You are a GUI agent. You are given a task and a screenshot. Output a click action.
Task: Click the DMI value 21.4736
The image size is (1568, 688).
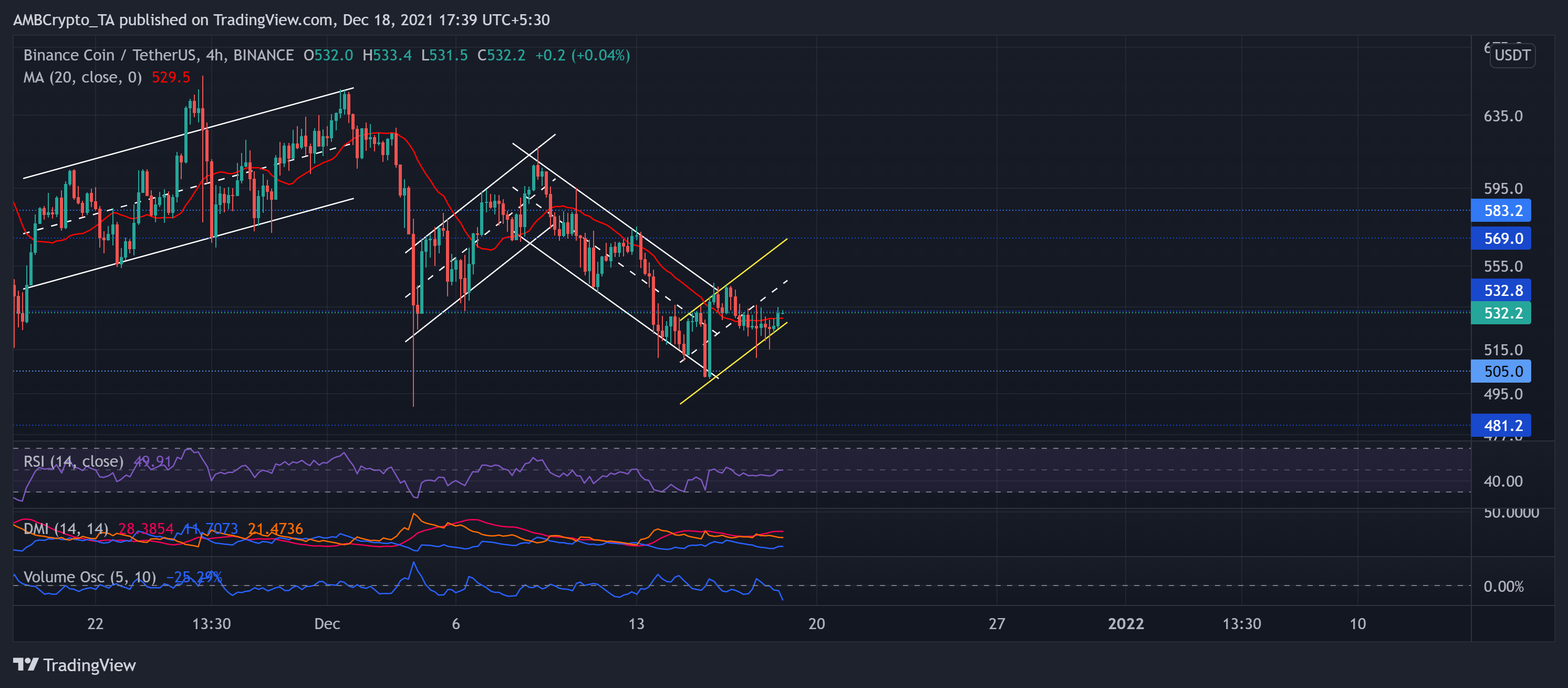pos(275,529)
